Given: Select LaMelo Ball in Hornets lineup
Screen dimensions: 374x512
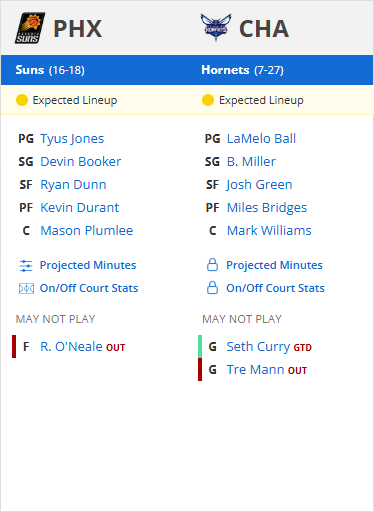Looking at the screenshot, I should coord(261,139).
